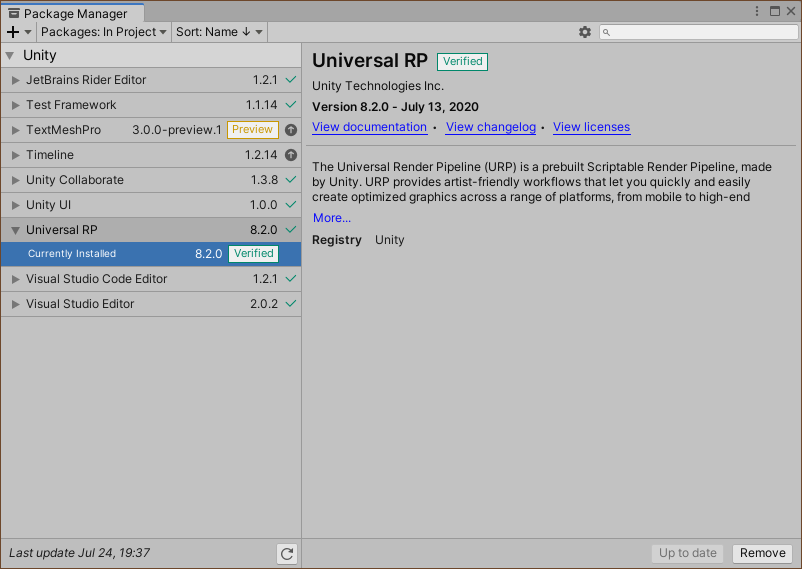Image resolution: width=802 pixels, height=569 pixels.
Task: Click the Preview badge on TextMeshPro
Action: [x=253, y=129]
